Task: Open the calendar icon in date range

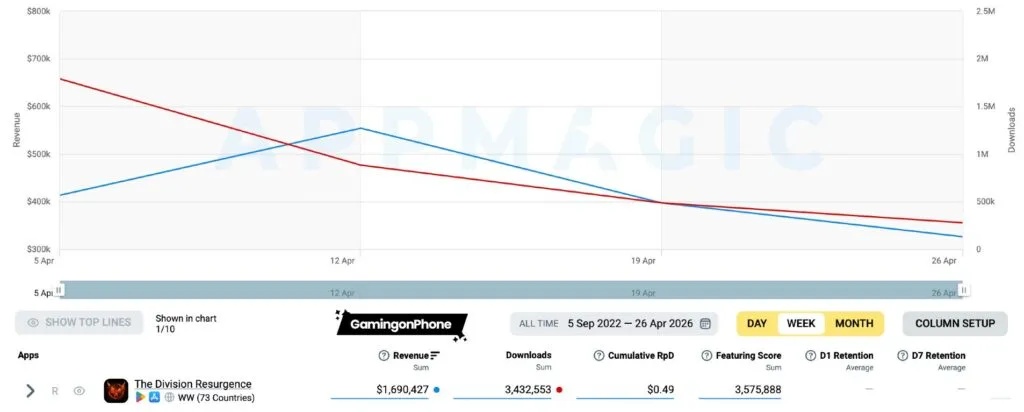Action: point(706,324)
